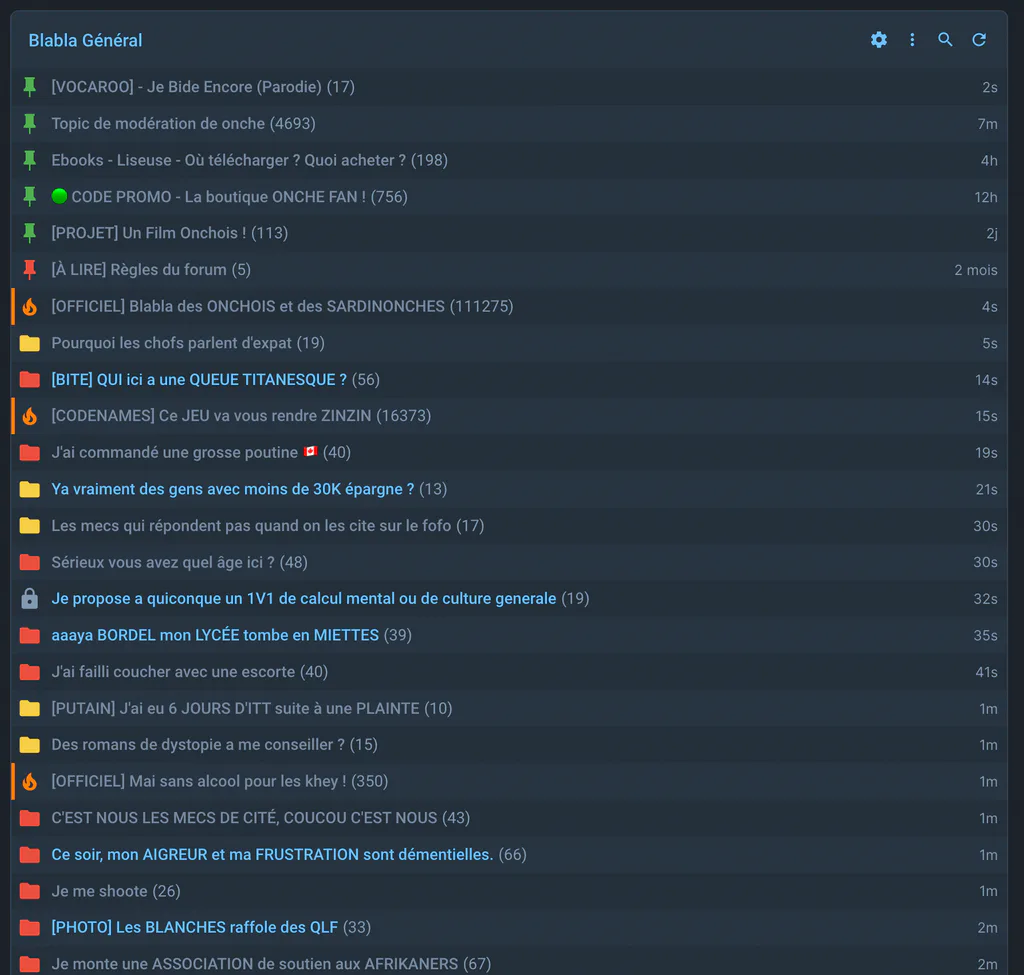Click the search magnifier icon
Viewport: 1024px width, 975px height.
click(945, 40)
